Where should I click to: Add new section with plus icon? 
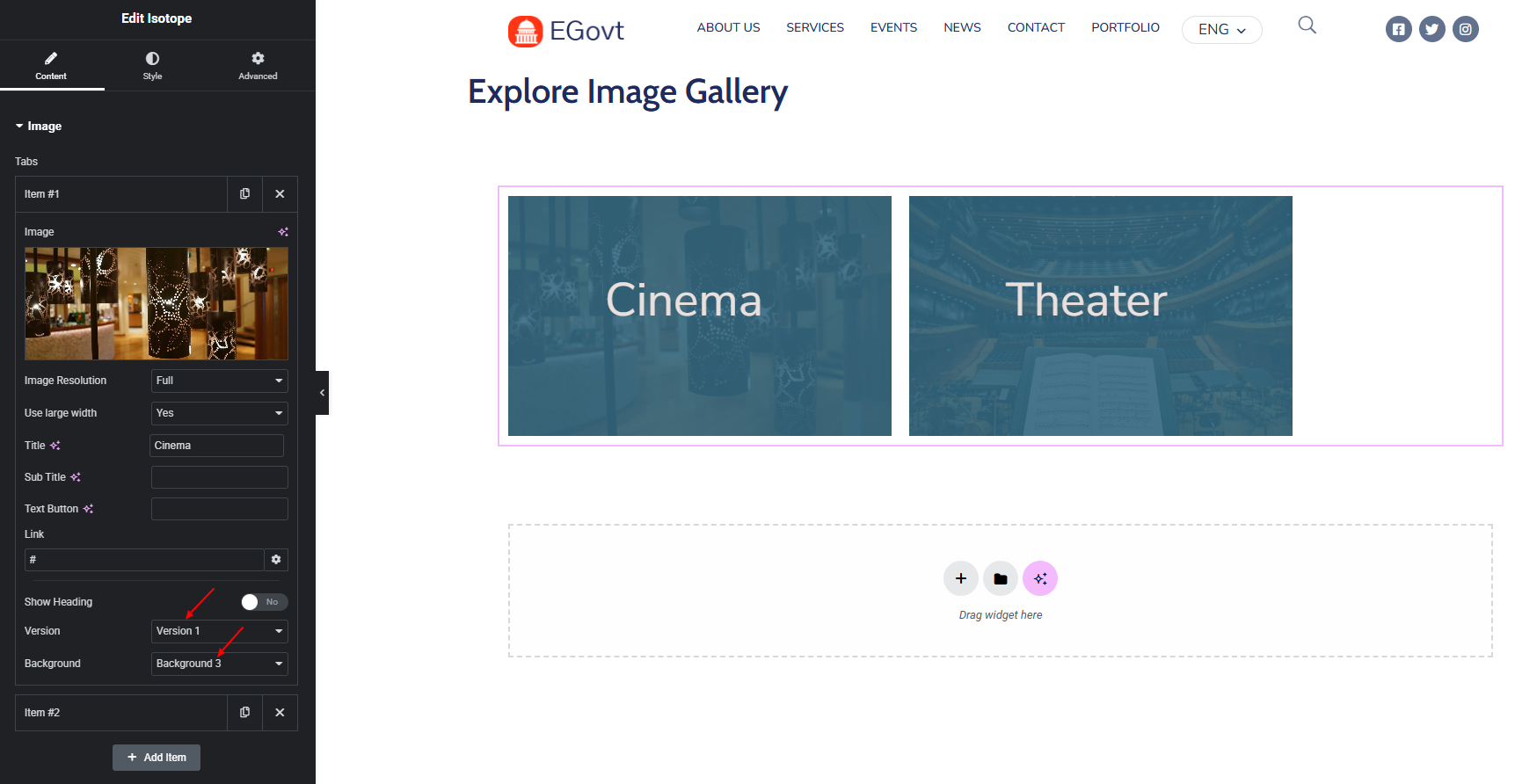pyautogui.click(x=961, y=578)
